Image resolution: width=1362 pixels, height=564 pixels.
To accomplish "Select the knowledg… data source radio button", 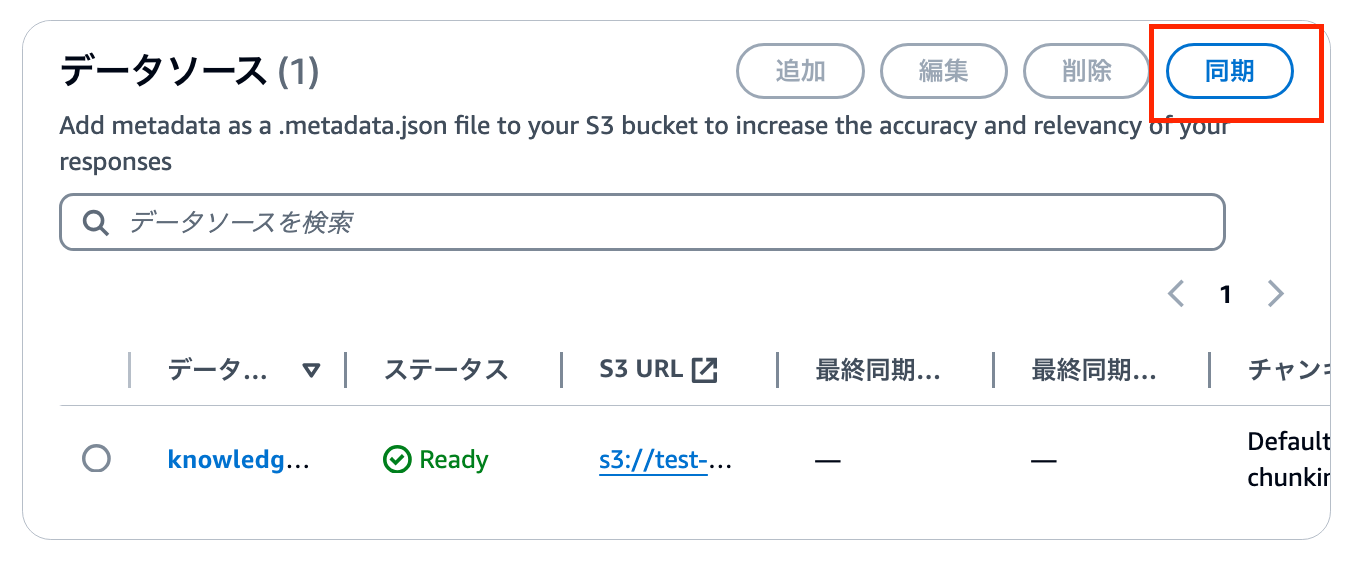I will click(96, 459).
